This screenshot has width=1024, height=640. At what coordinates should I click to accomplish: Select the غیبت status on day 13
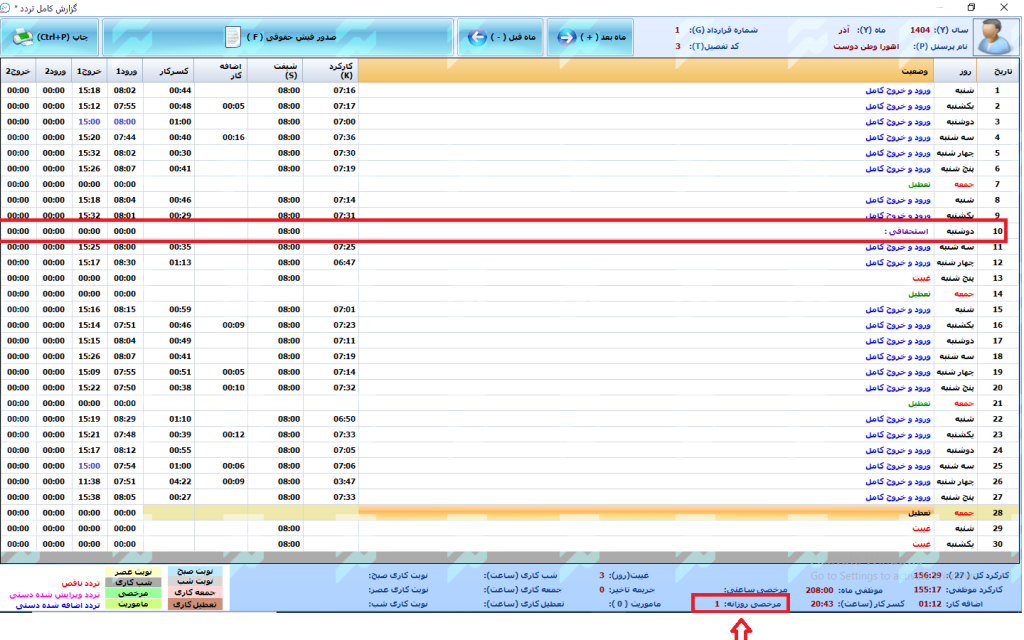(x=923, y=278)
